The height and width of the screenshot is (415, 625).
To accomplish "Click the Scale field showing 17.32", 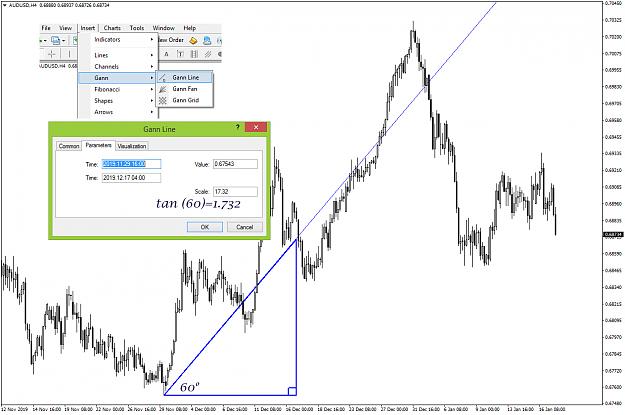I will [235, 192].
